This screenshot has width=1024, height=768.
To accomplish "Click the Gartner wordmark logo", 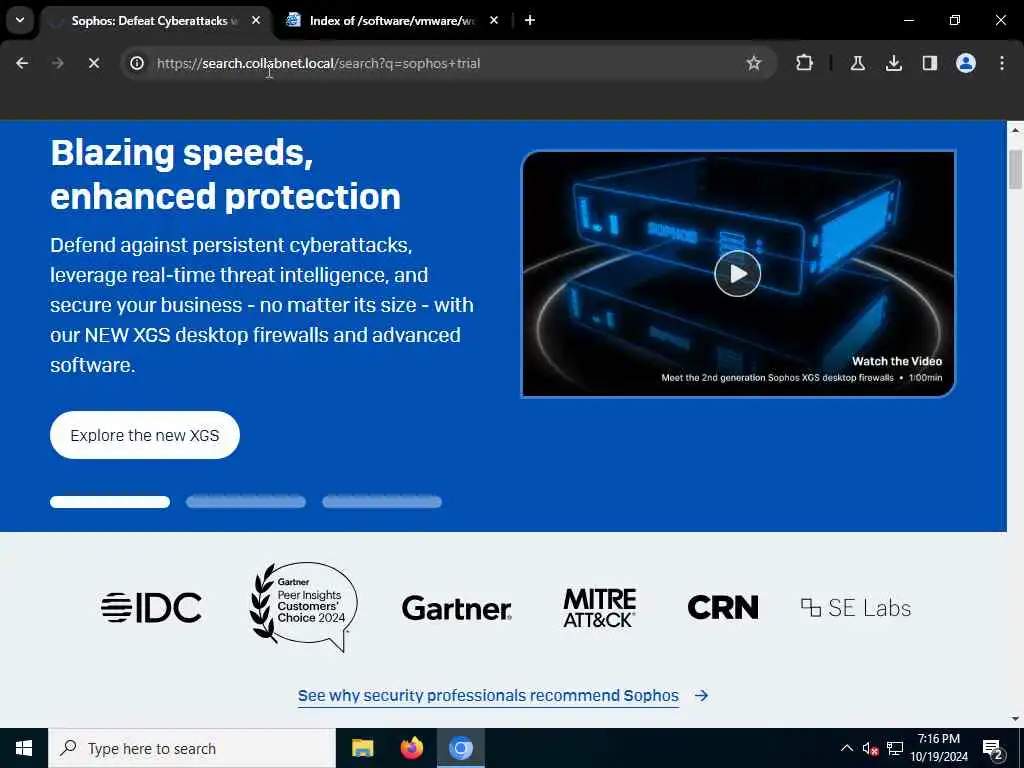I will pos(456,609).
